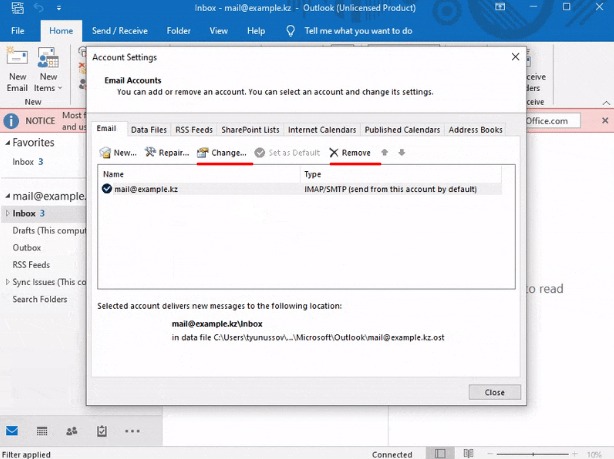The height and width of the screenshot is (459, 614).
Task: Click Send/Receive quick access icon
Action: [x=17, y=7]
